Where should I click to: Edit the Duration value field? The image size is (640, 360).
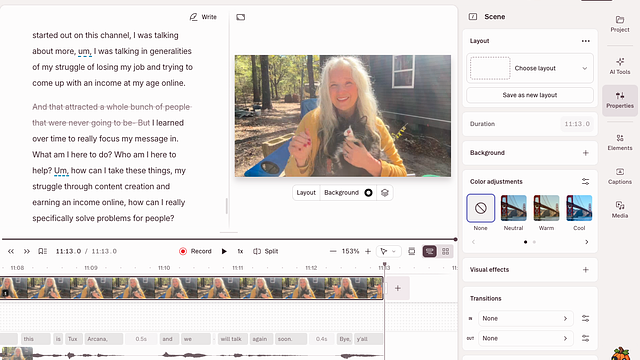point(577,124)
